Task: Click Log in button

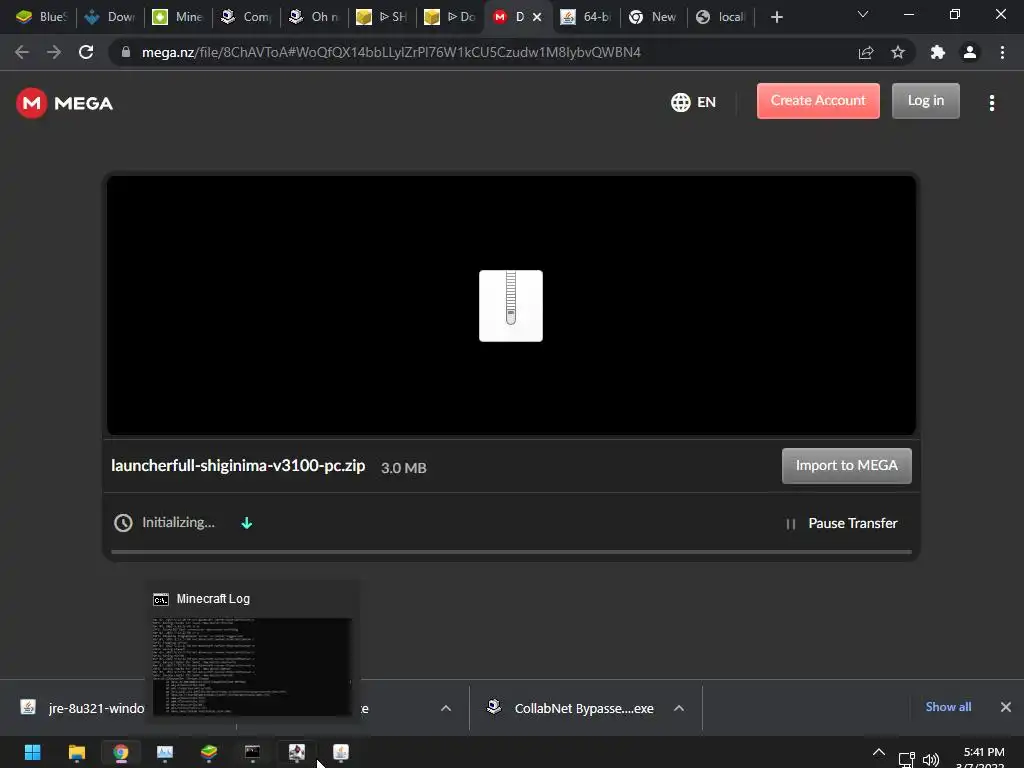Action: 925,101
